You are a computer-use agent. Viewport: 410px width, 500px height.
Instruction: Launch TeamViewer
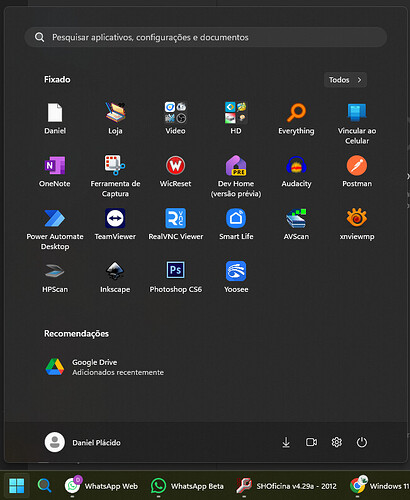(115, 224)
